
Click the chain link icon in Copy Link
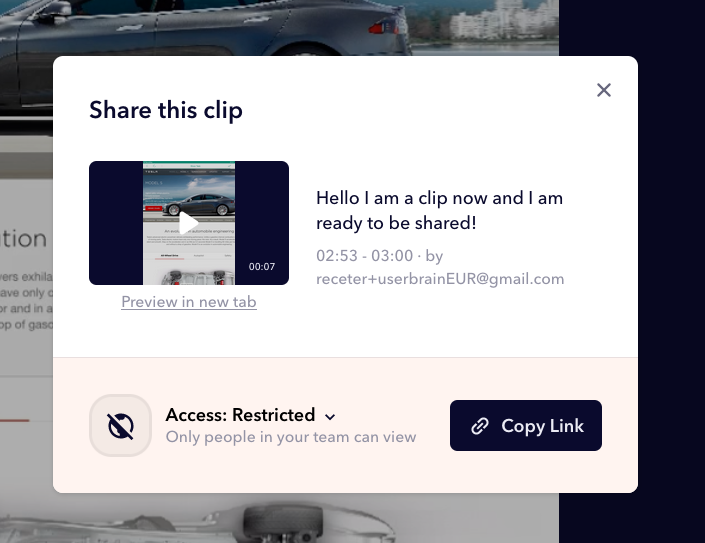(x=479, y=426)
